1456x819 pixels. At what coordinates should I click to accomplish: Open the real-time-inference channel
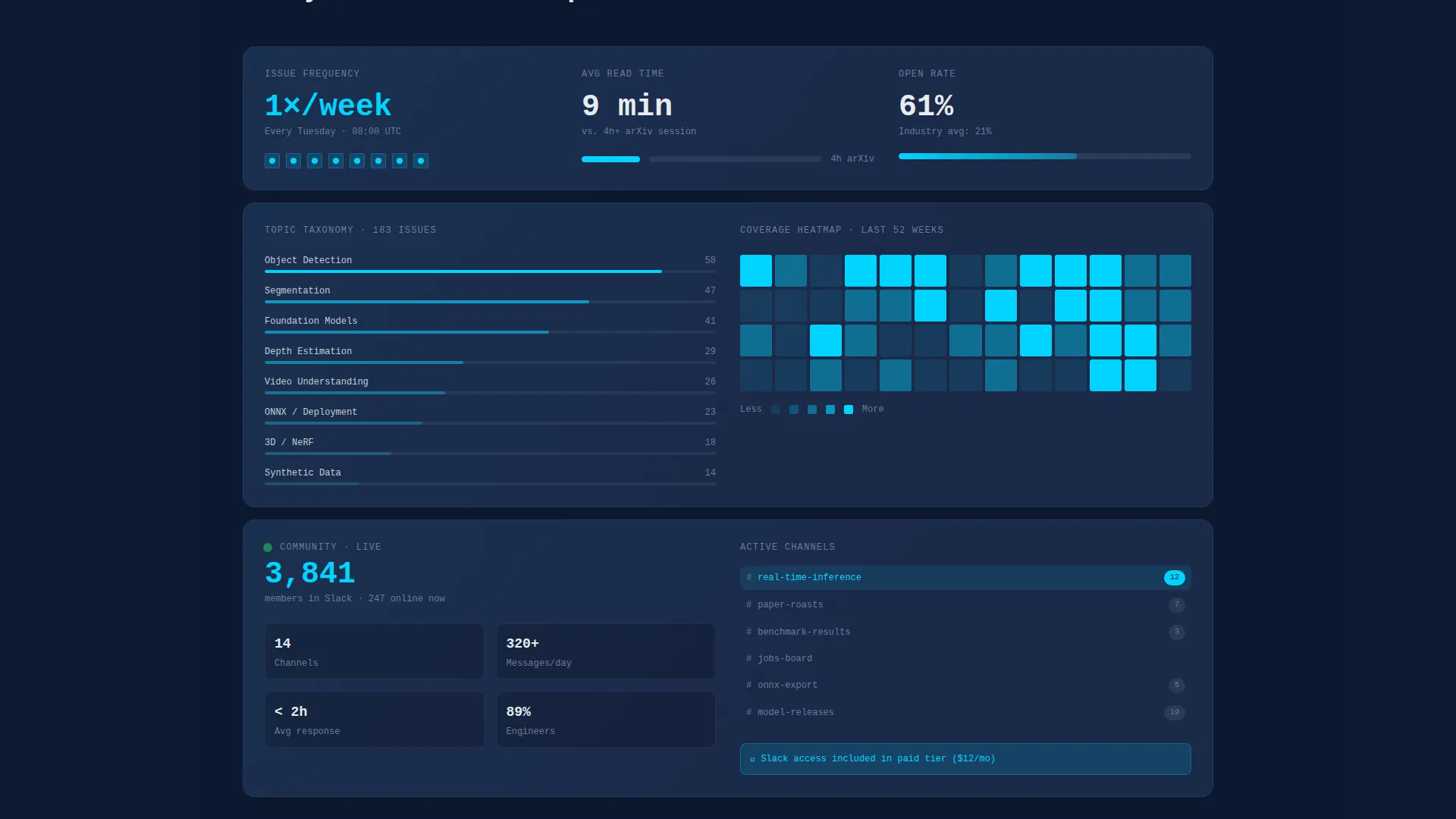(965, 578)
